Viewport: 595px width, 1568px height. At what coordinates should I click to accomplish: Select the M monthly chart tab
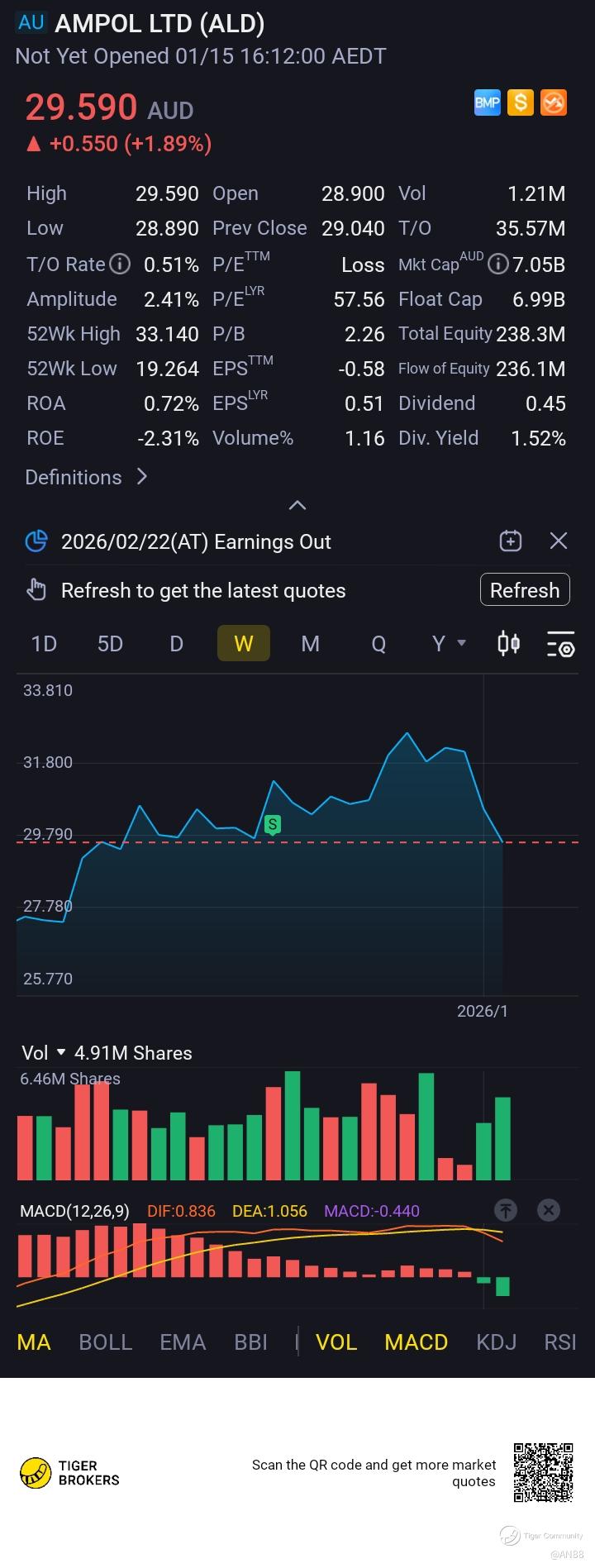click(310, 643)
